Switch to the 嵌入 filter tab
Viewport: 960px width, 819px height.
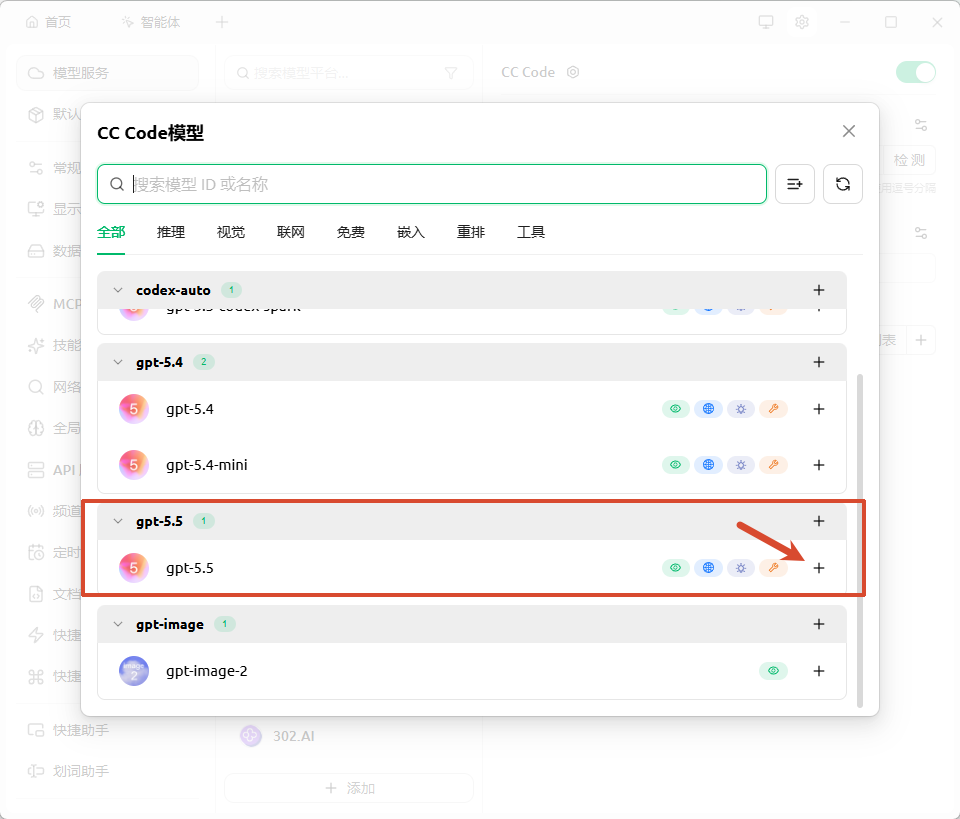(411, 233)
